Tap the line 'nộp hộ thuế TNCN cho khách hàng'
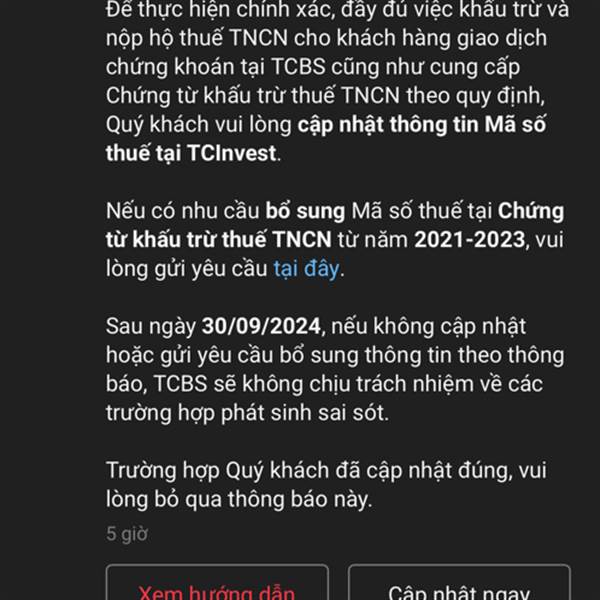Viewport: 600px width, 600px height. pyautogui.click(x=326, y=39)
